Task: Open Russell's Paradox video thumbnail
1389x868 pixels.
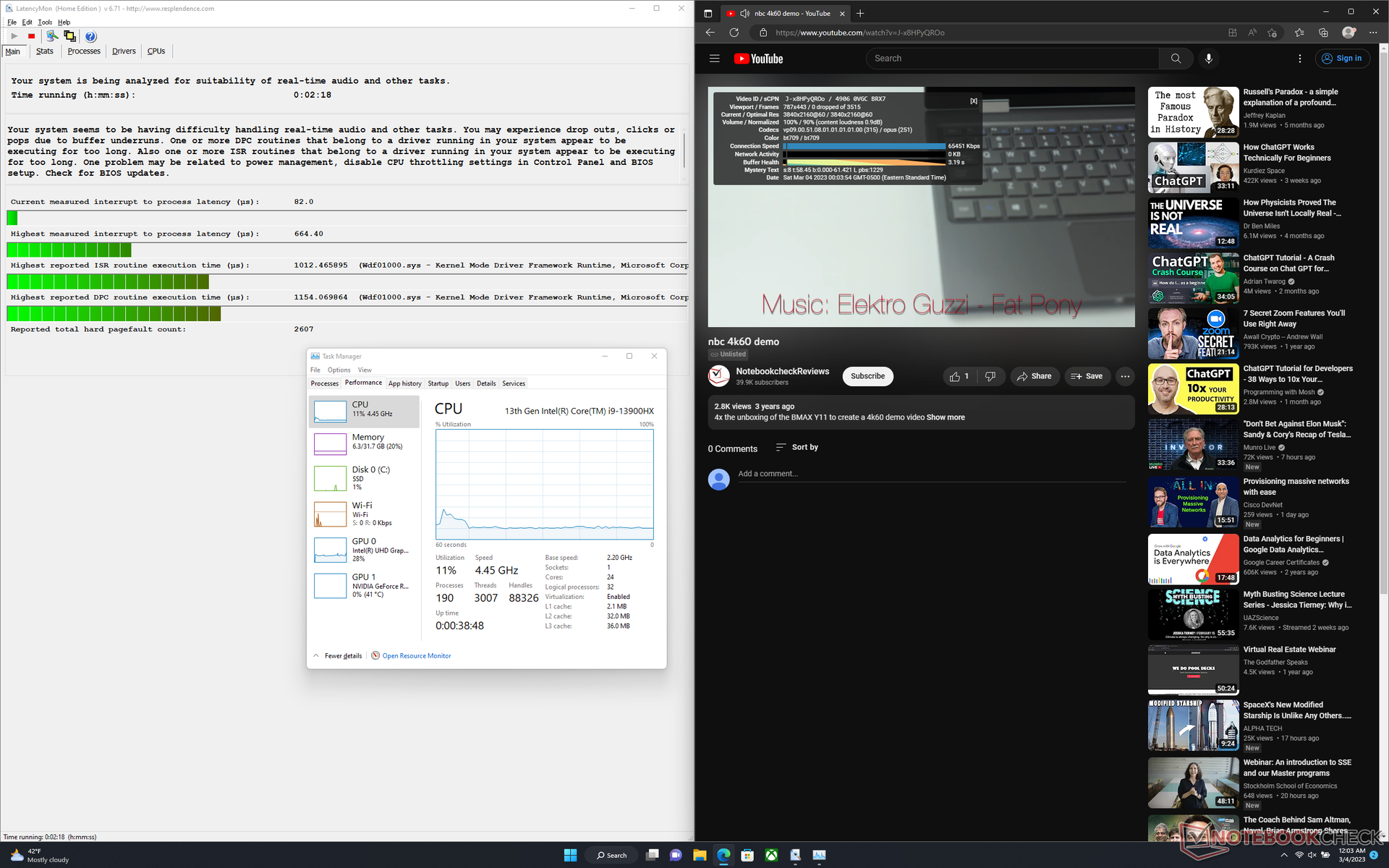Action: coord(1193,112)
